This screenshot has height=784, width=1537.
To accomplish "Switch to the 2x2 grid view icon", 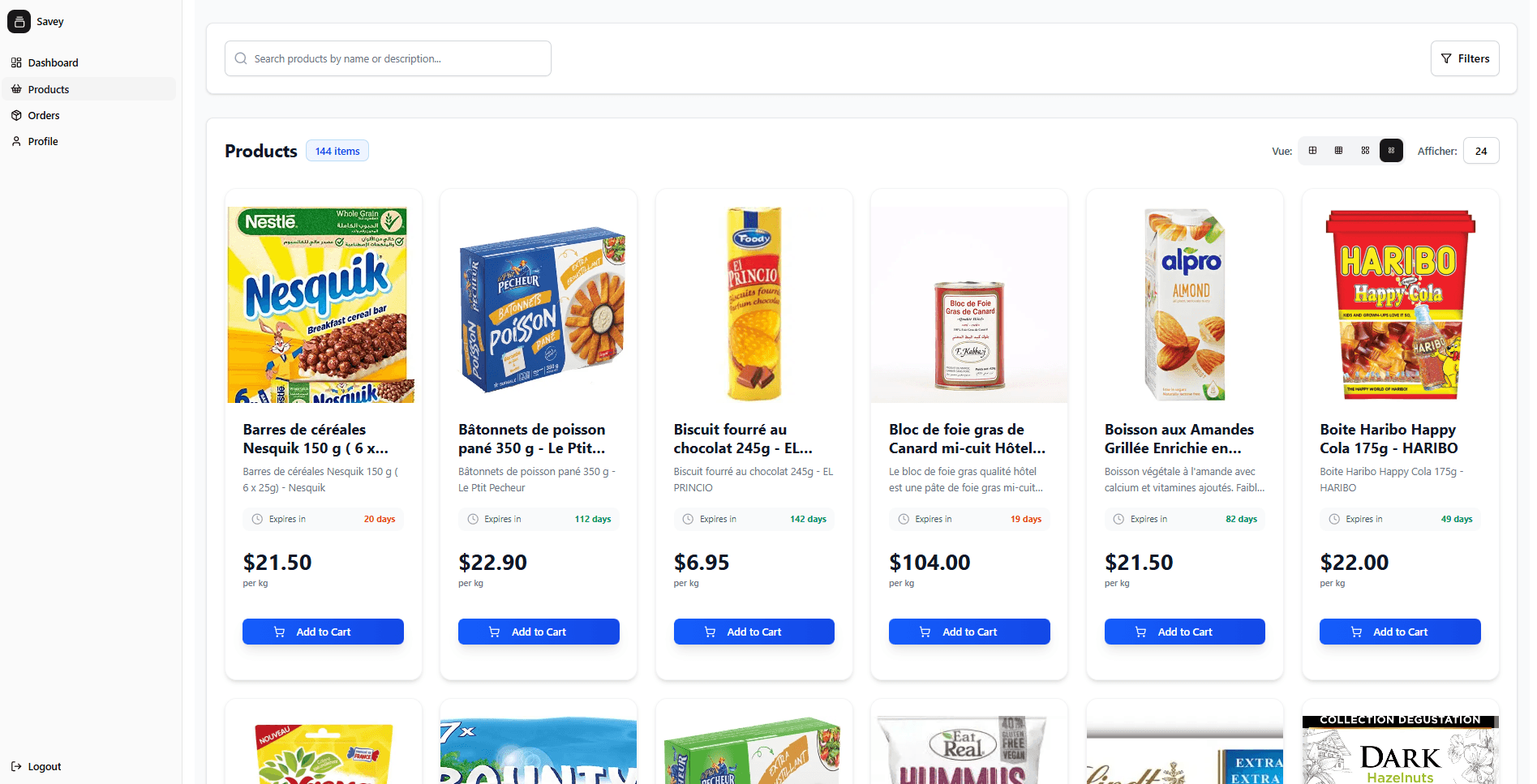I will pos(1312,151).
